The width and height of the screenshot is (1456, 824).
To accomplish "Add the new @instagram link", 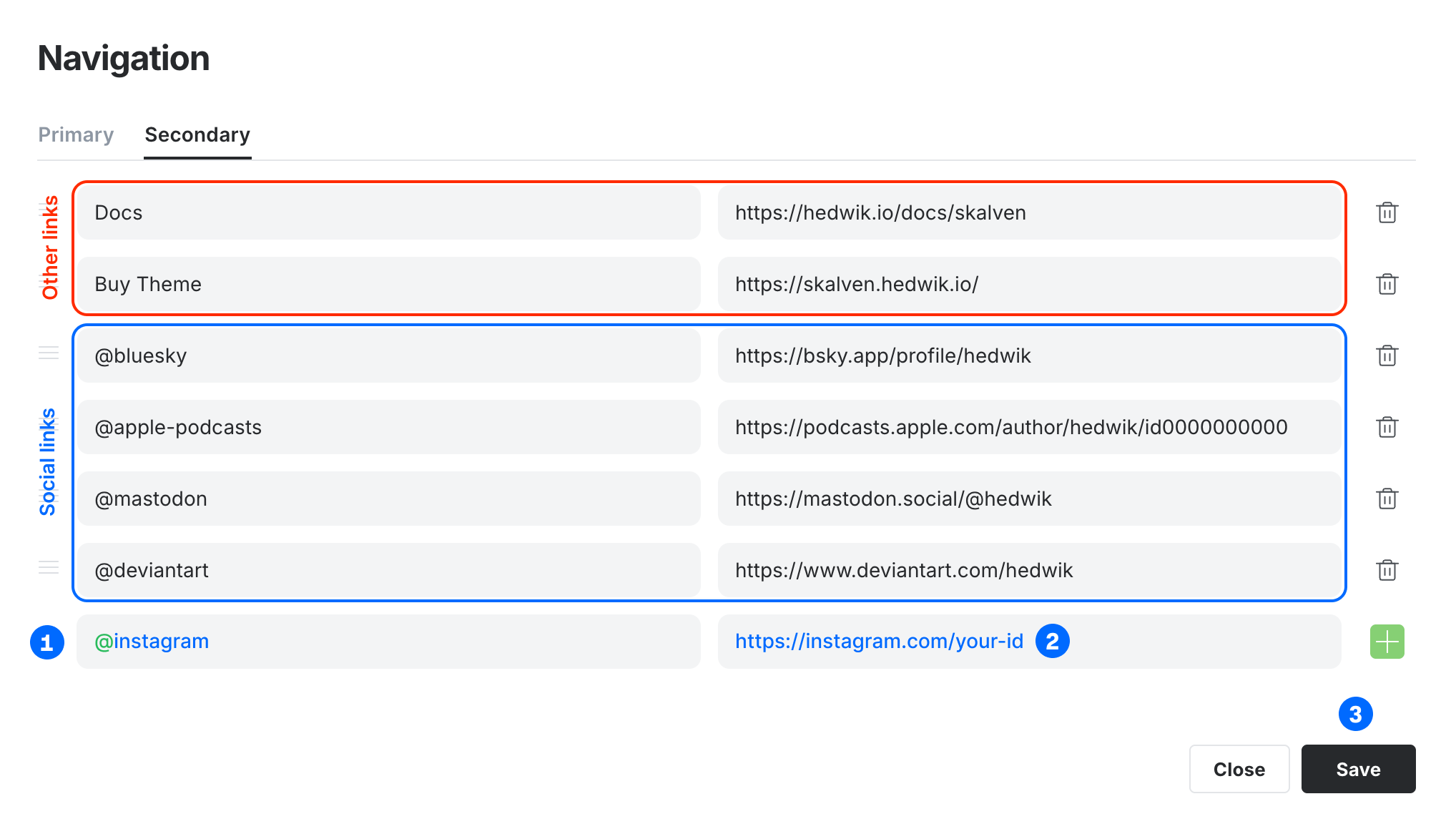I will [x=1386, y=641].
